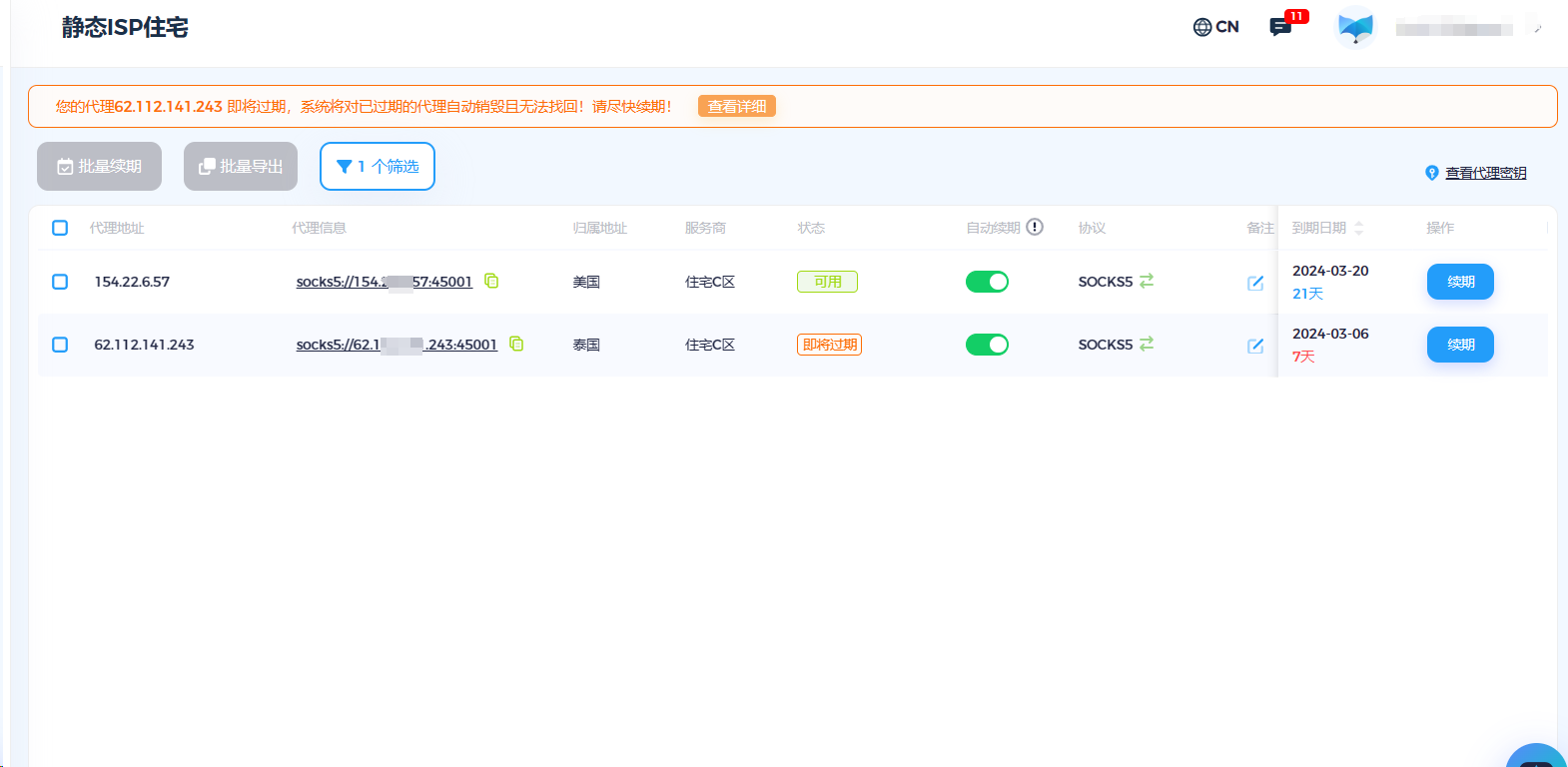Check the 62.112.141.243 row checkbox
1568x767 pixels.
[x=60, y=345]
